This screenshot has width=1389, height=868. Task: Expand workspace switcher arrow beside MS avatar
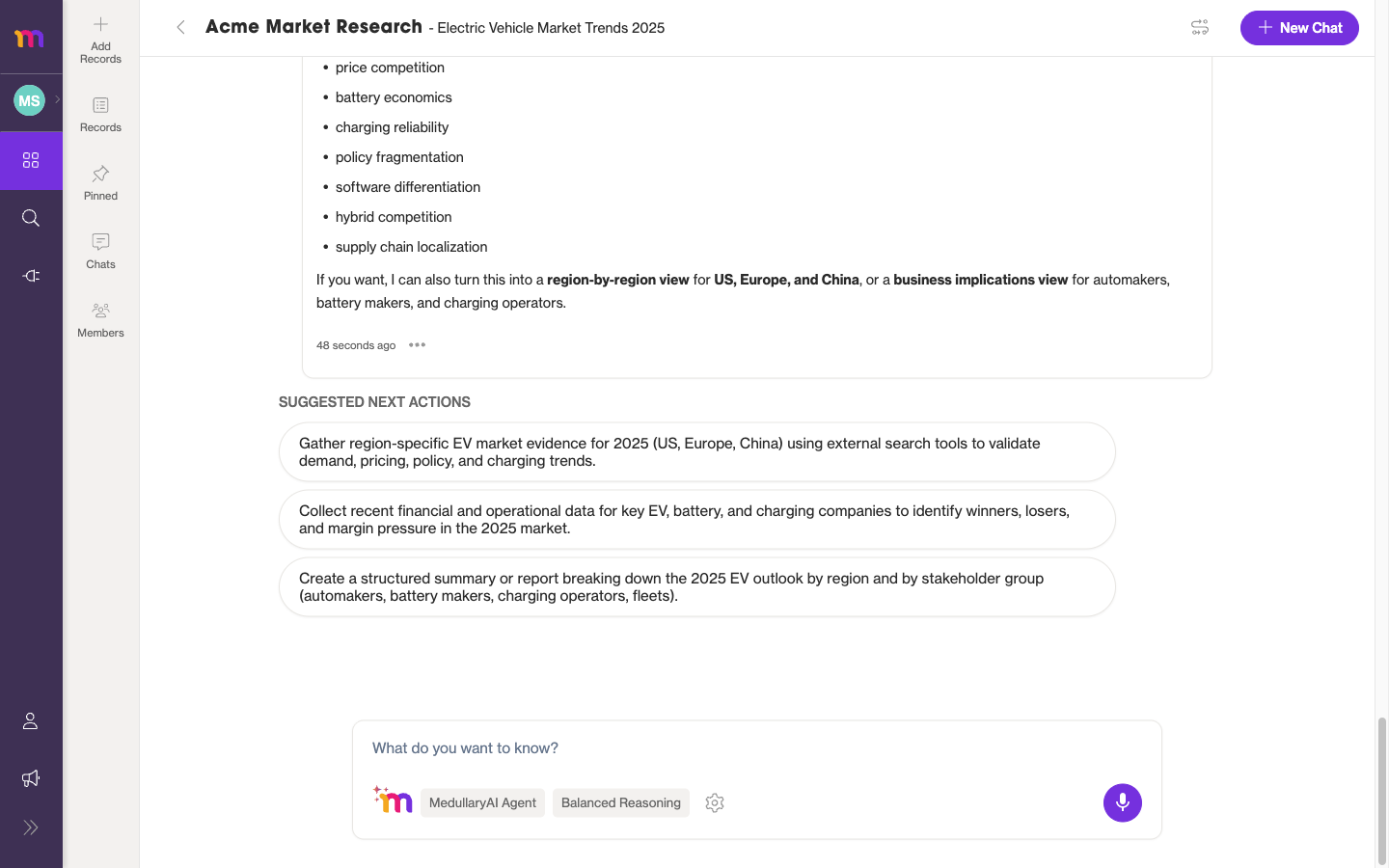(x=58, y=99)
